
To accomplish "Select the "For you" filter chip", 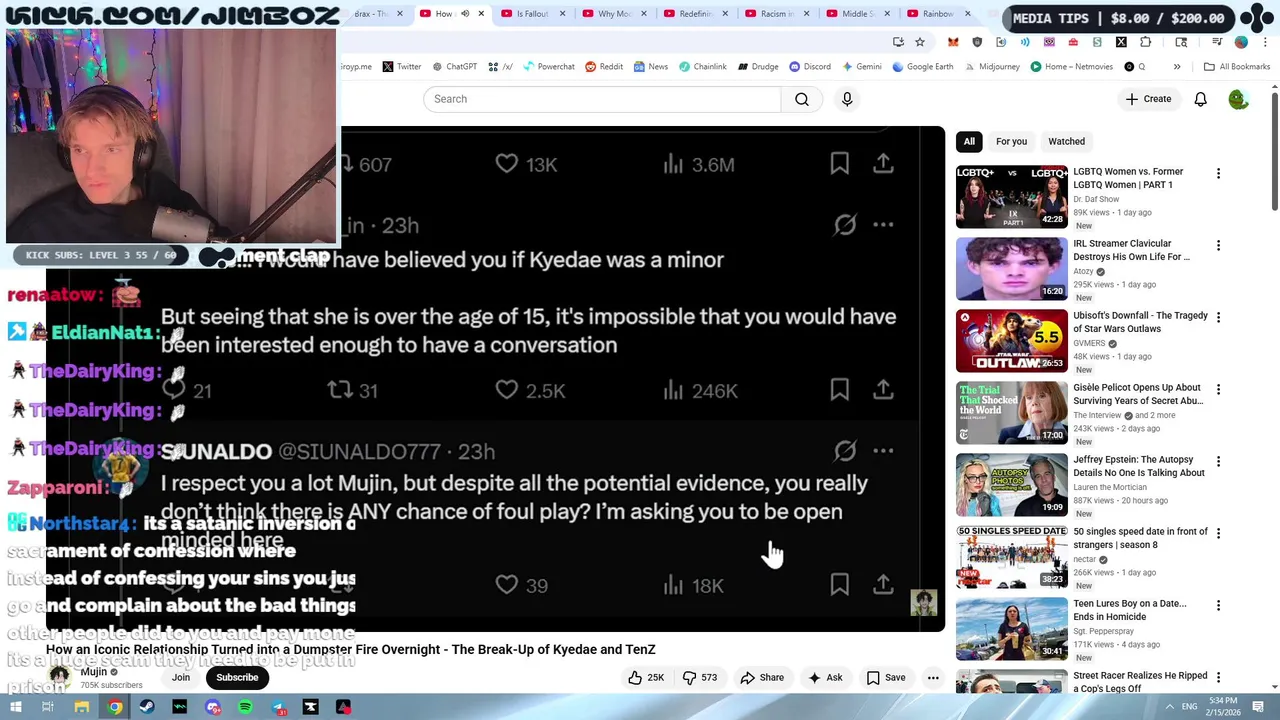I will coord(1011,141).
